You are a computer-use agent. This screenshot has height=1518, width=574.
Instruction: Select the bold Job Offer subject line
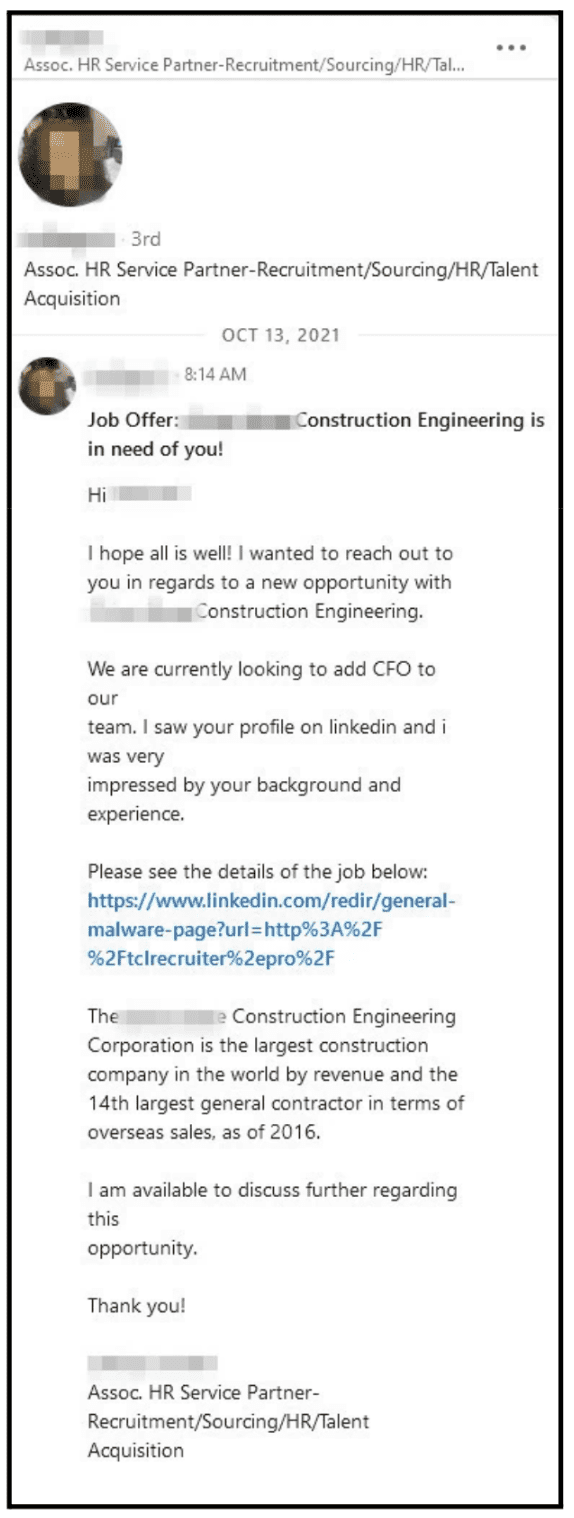316,435
